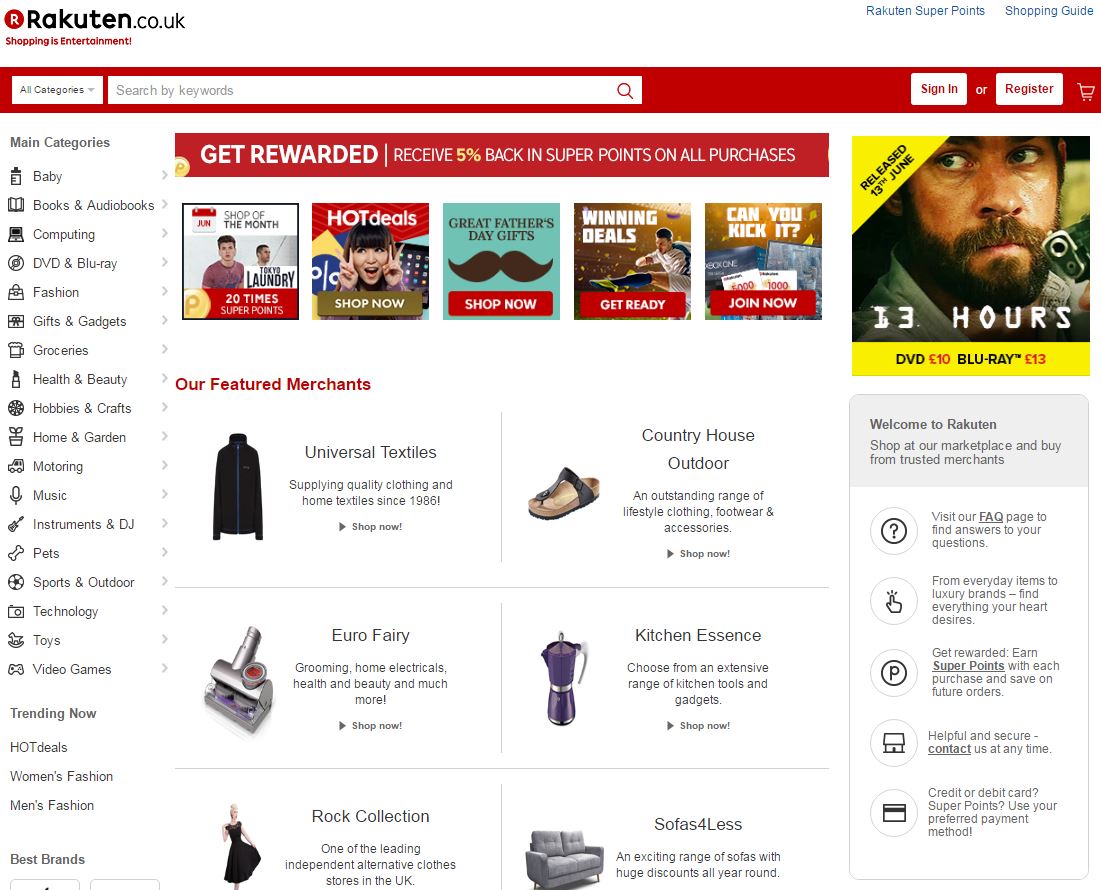Click the FAQ question mark icon
Viewport: 1101px width, 890px height.
coord(894,531)
